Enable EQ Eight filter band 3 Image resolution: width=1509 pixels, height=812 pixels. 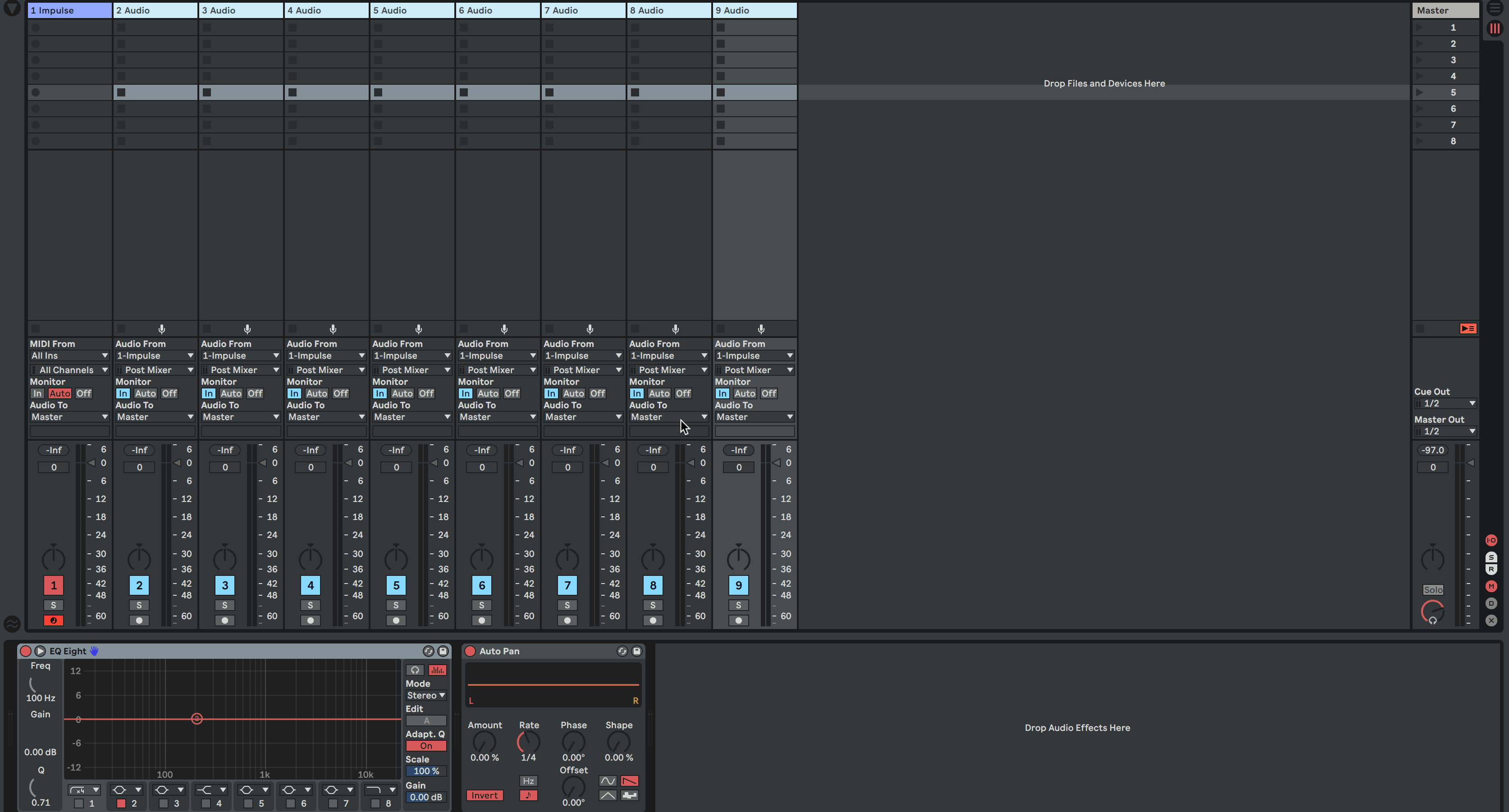coord(164,804)
